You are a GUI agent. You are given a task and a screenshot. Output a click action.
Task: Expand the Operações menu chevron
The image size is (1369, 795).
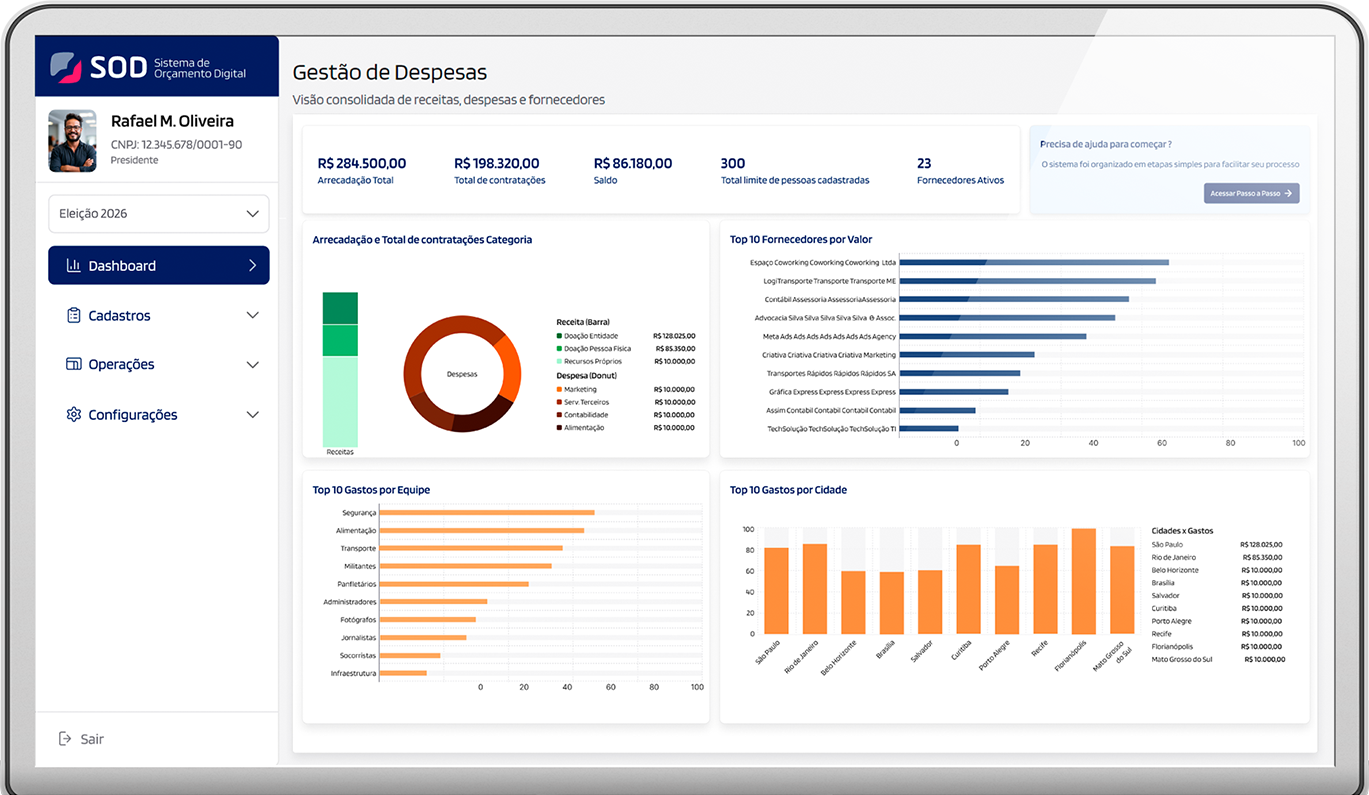[x=252, y=365]
